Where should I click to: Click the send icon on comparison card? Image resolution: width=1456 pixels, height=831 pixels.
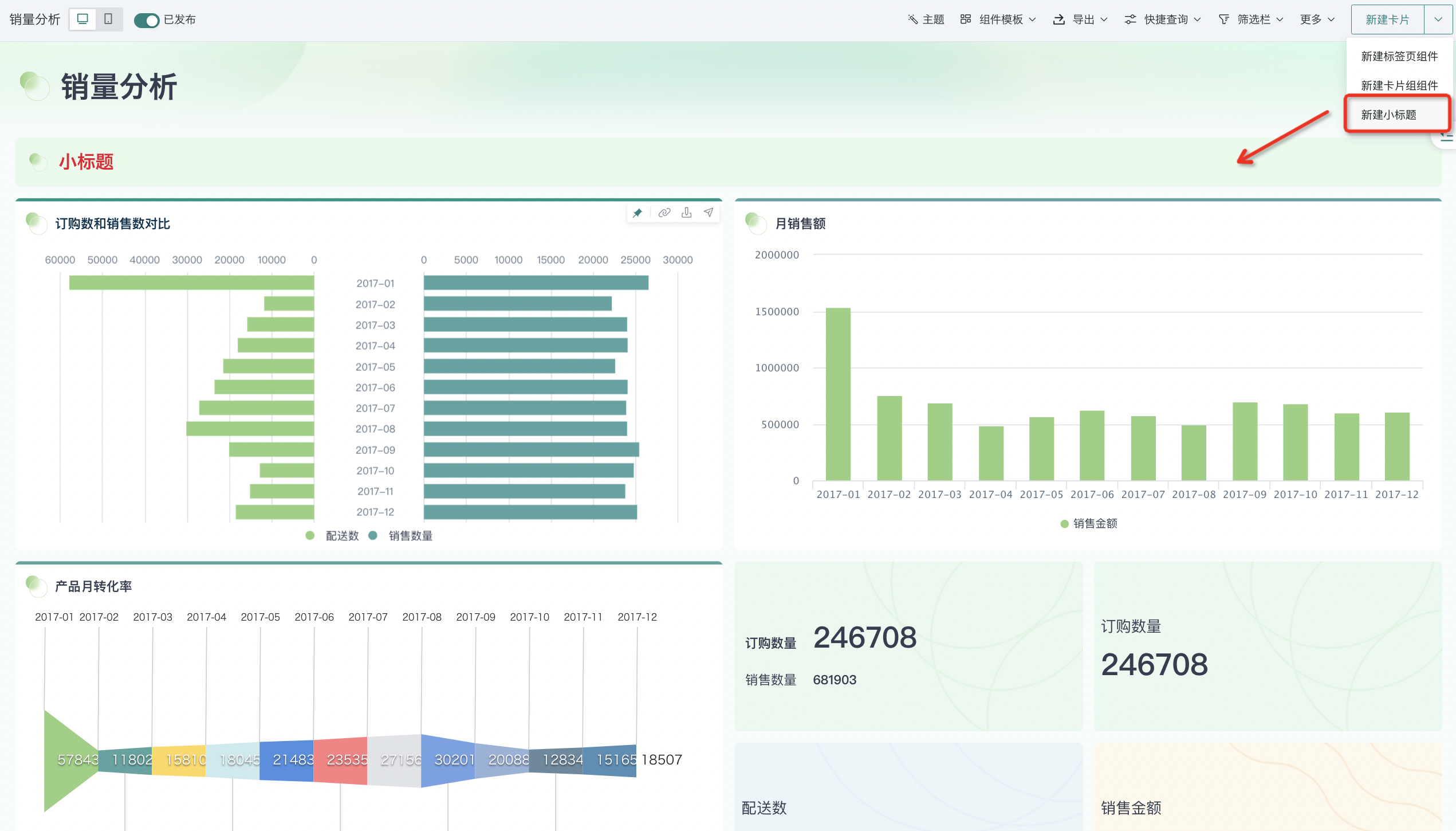pyautogui.click(x=709, y=213)
